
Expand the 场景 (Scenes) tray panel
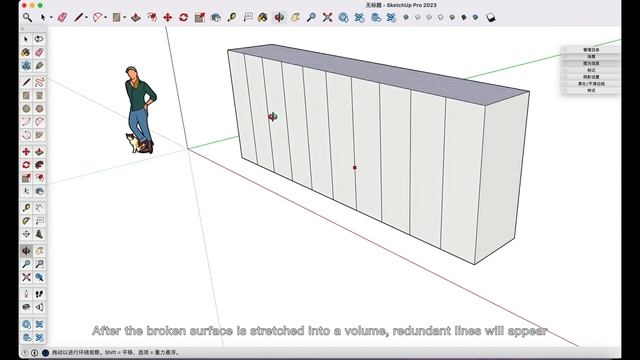(x=591, y=56)
